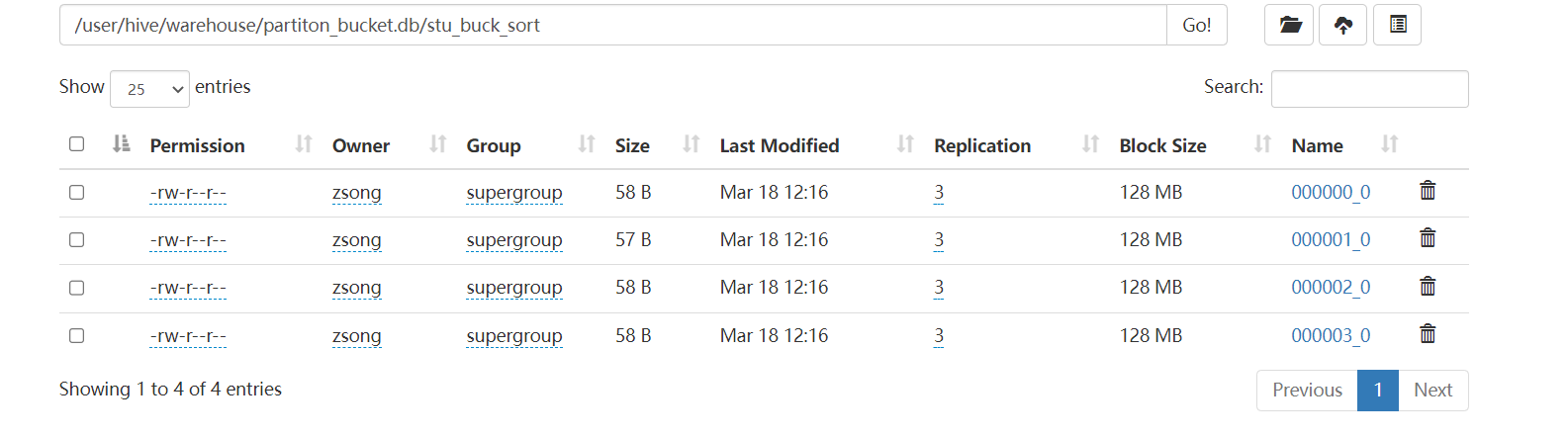Check the box for file 000002_0

(76, 288)
